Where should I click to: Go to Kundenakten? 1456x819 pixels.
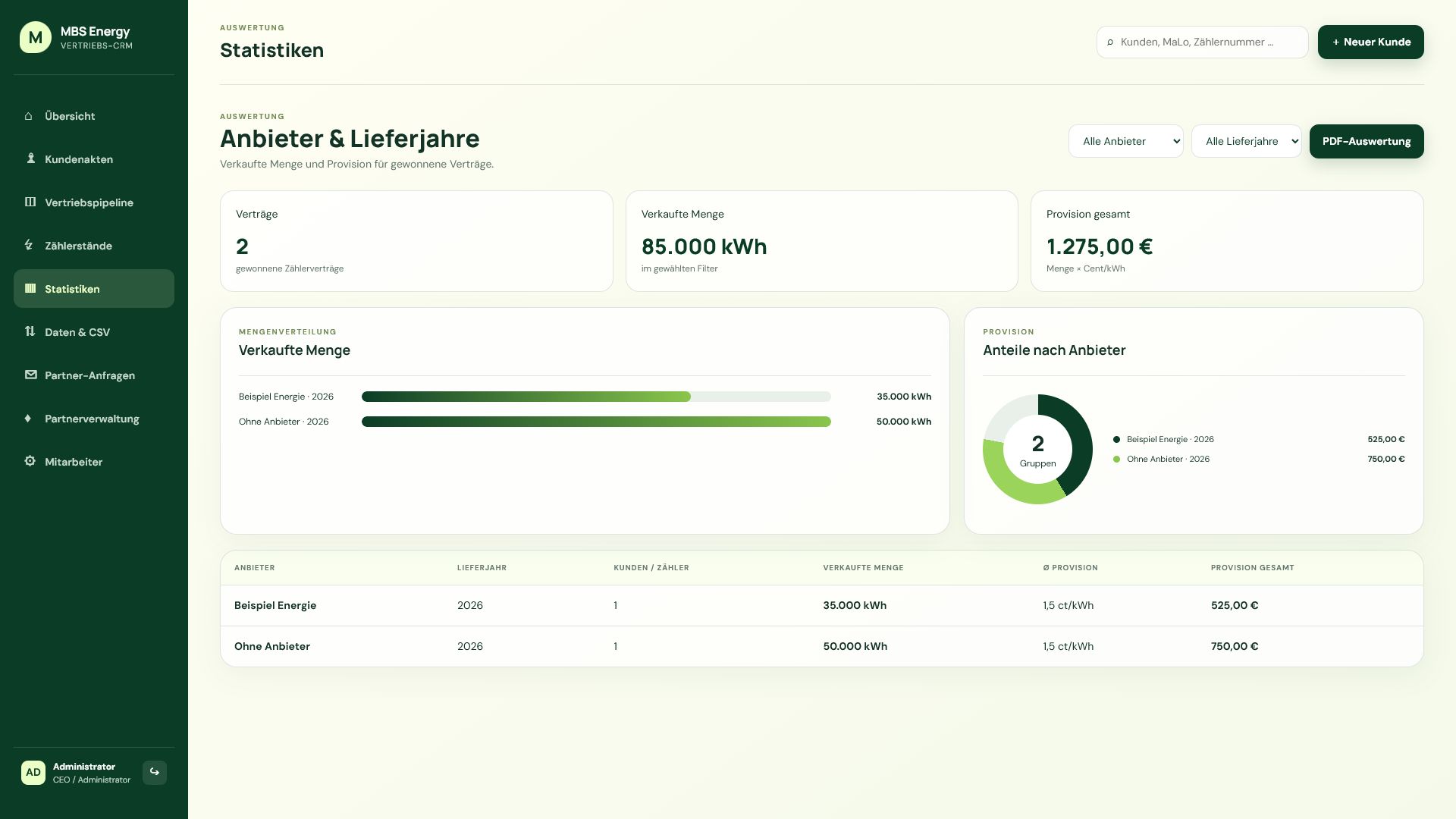tap(94, 159)
